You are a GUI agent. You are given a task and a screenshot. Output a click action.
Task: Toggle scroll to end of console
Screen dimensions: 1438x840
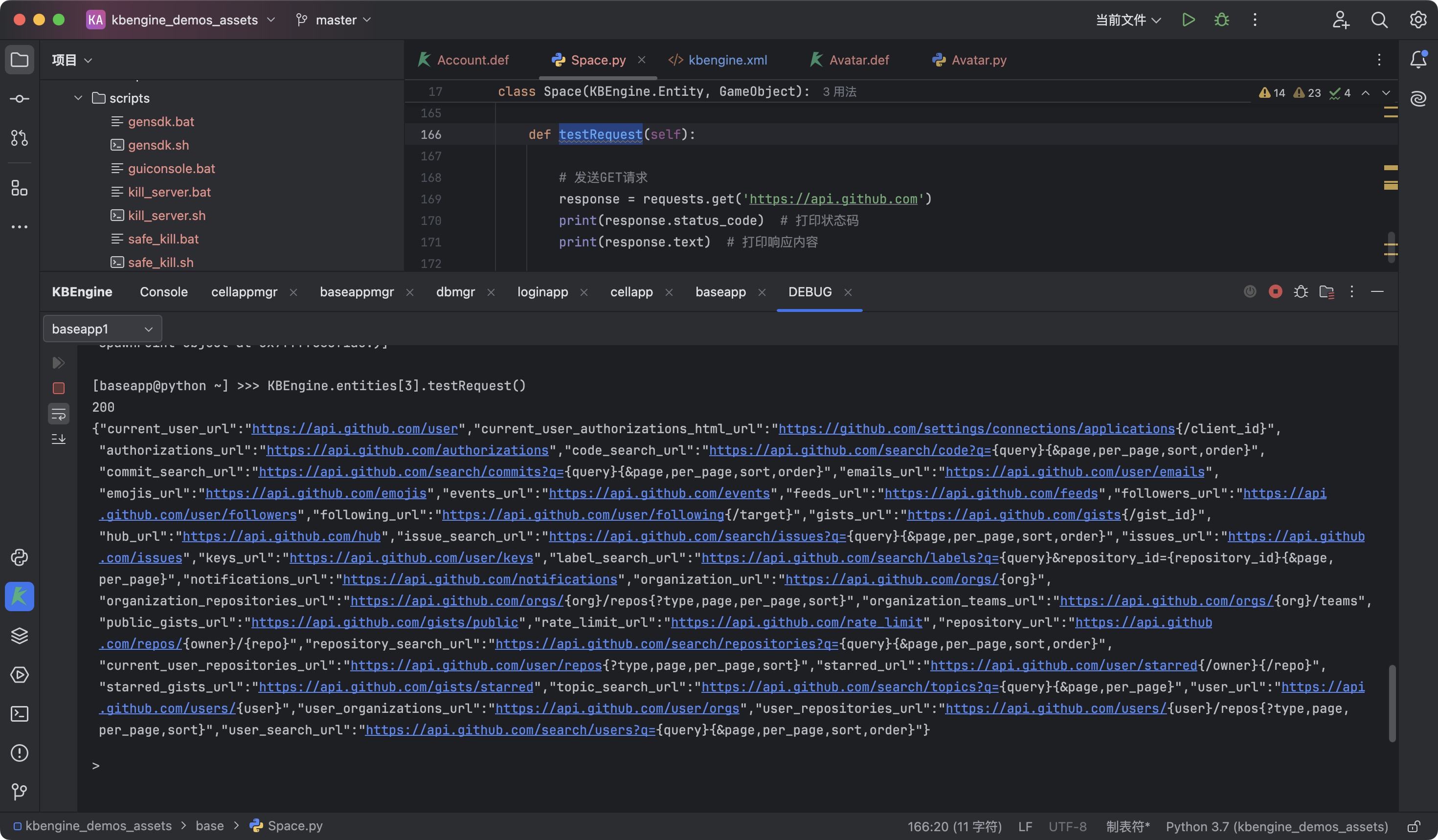(x=58, y=439)
